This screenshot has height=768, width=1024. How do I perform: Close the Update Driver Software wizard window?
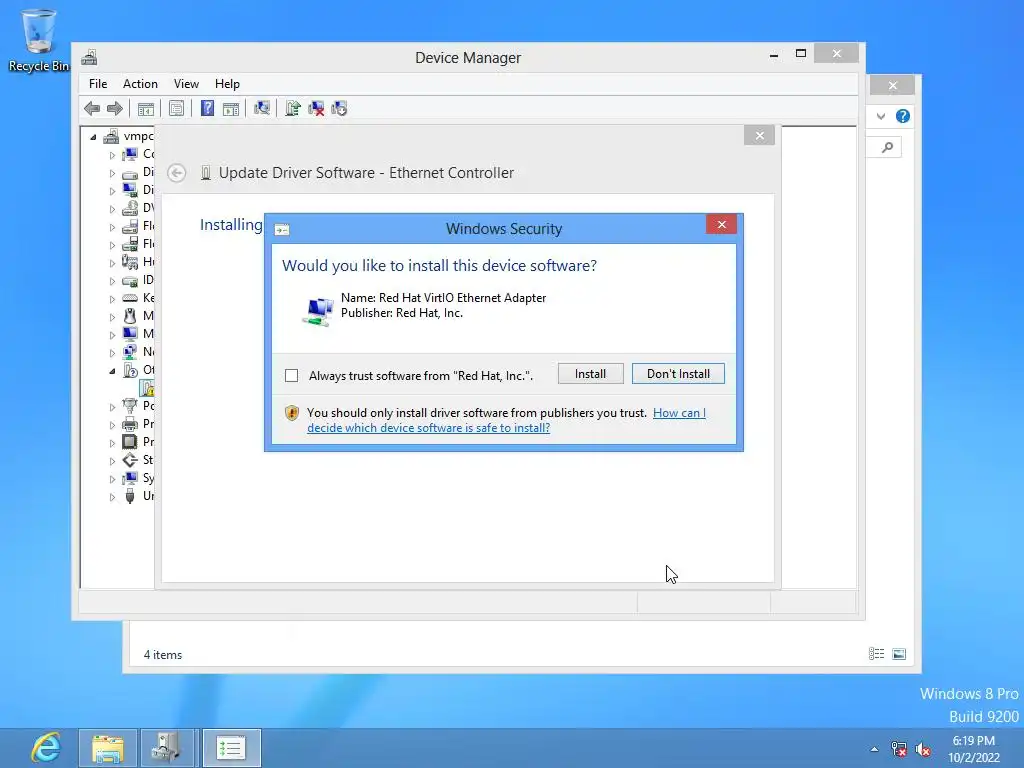pyautogui.click(x=760, y=135)
